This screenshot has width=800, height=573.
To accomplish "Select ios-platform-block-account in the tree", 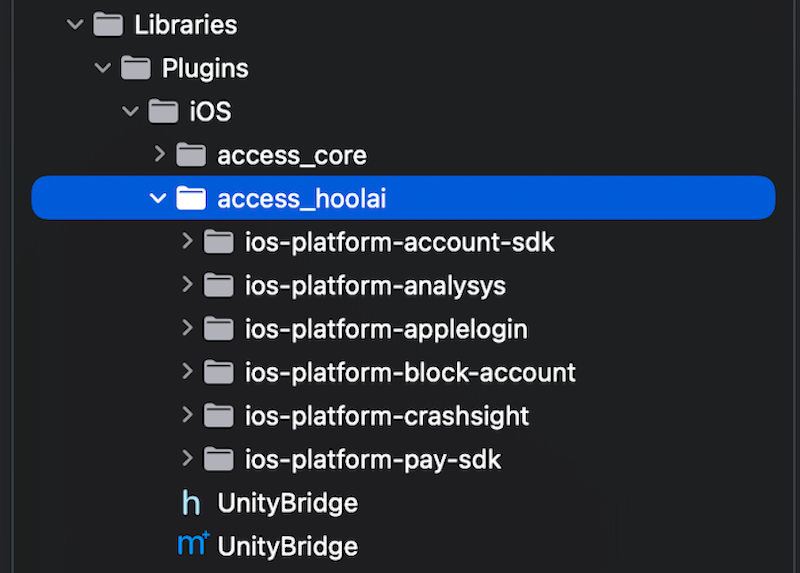I will coord(410,372).
